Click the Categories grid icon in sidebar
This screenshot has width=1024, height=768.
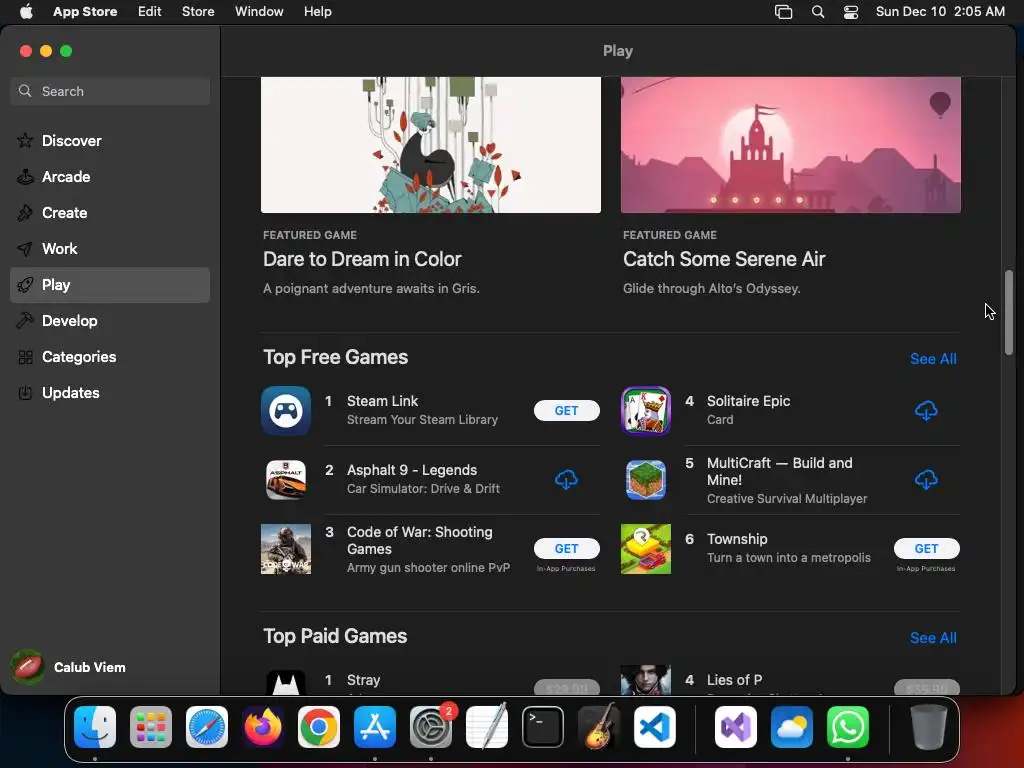[25, 357]
